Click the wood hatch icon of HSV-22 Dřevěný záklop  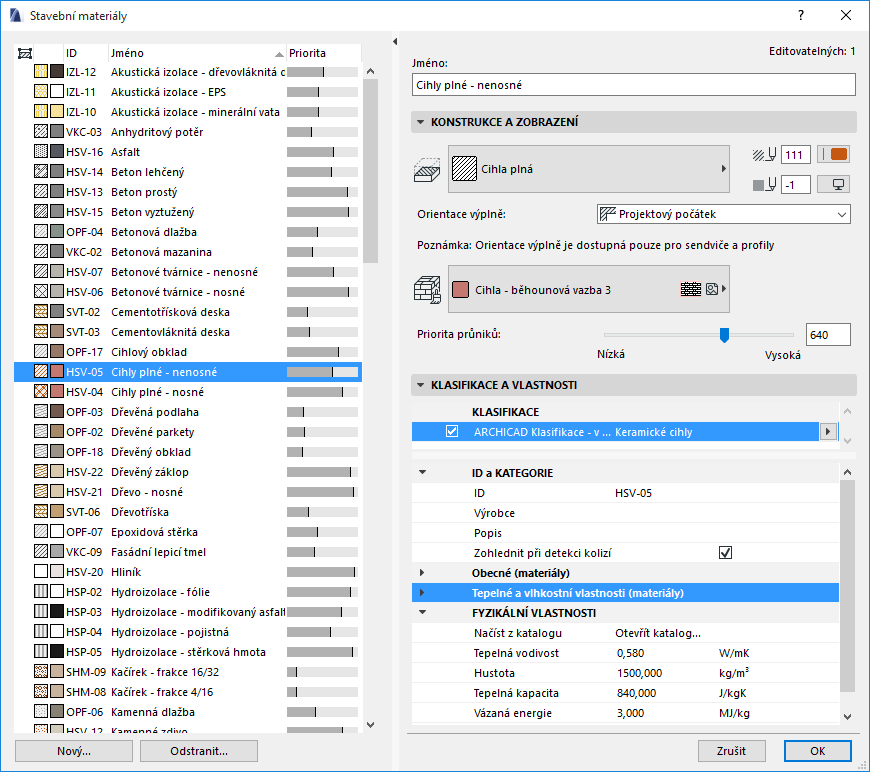[41, 471]
